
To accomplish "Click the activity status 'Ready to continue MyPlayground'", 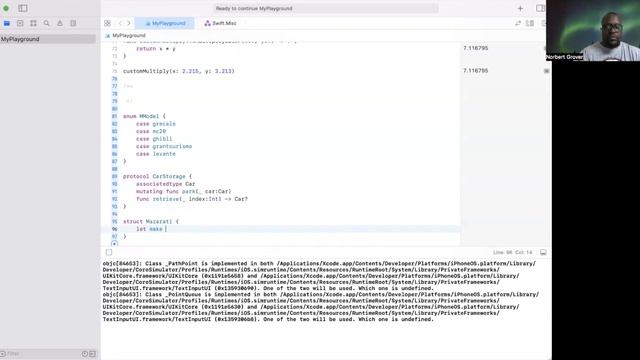I will 325,8.
